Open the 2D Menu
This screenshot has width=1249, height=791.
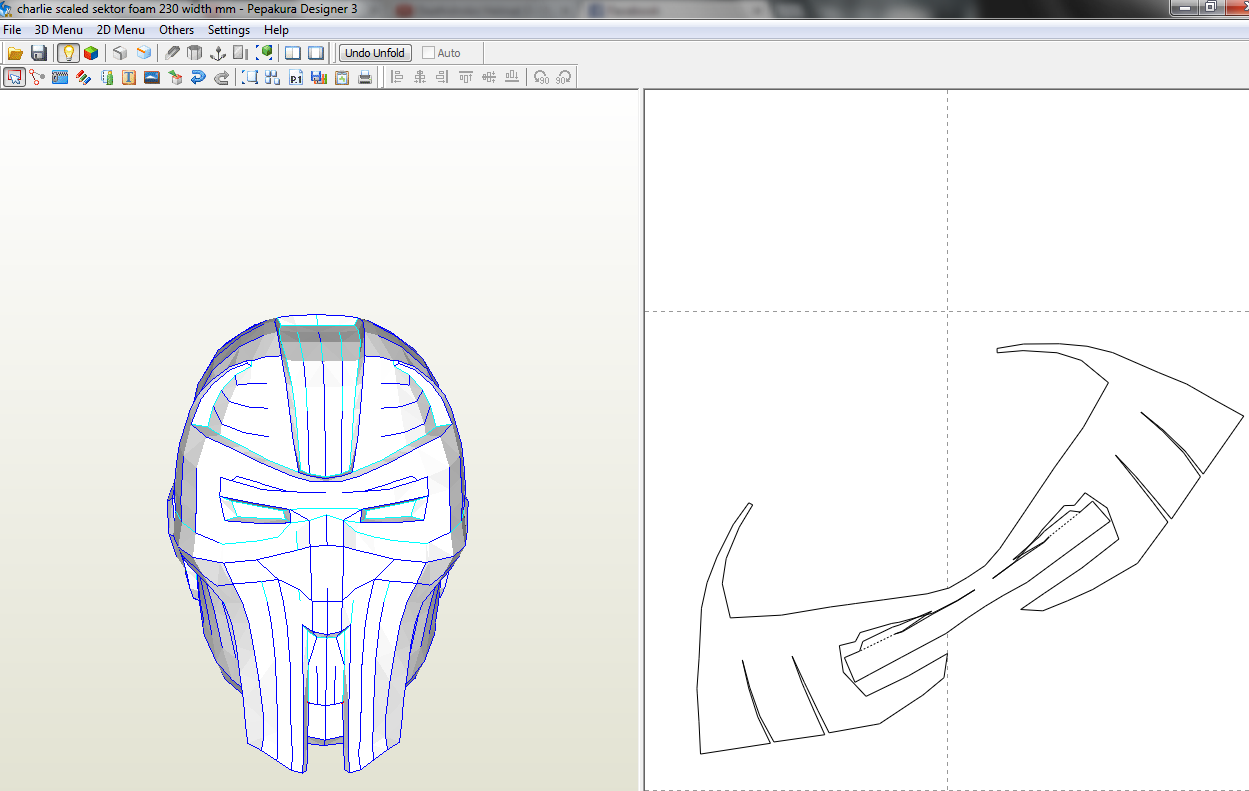pos(121,30)
